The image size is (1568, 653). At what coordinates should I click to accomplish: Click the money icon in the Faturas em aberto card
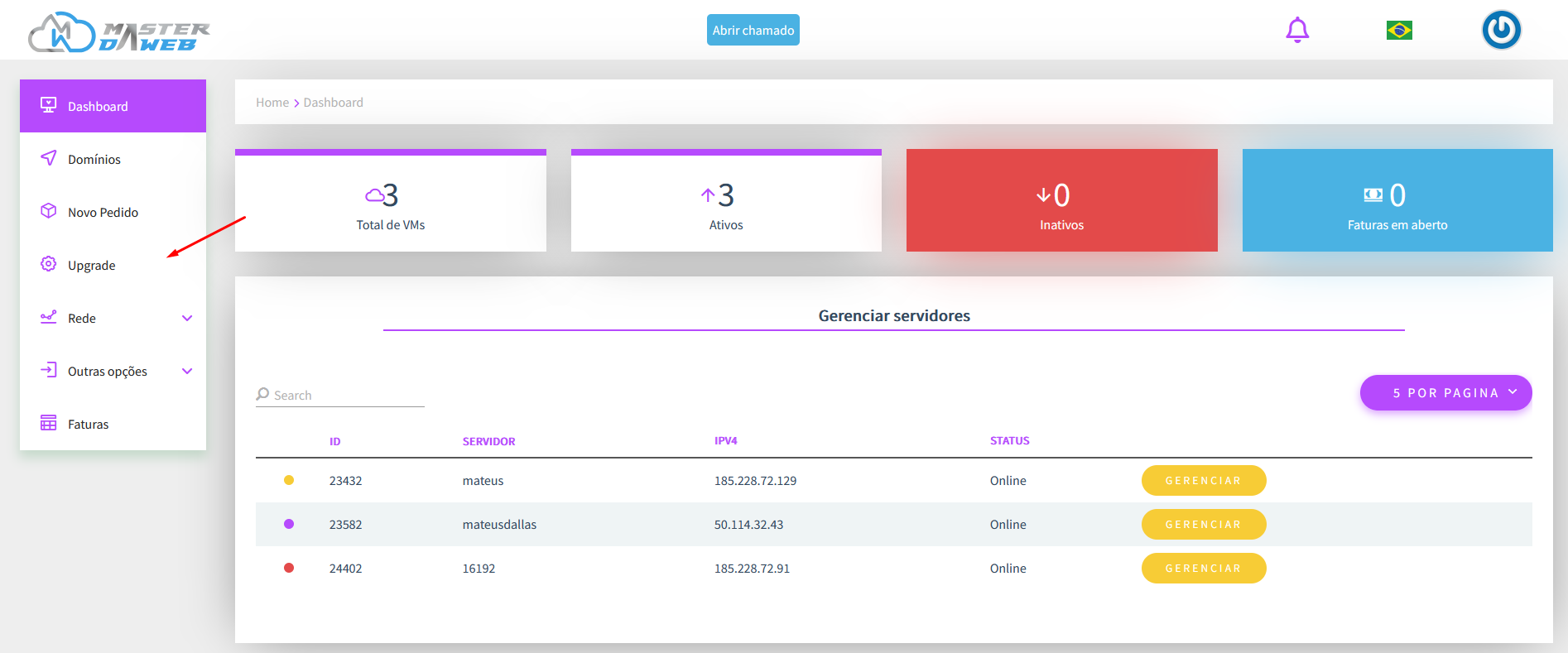pyautogui.click(x=1373, y=195)
